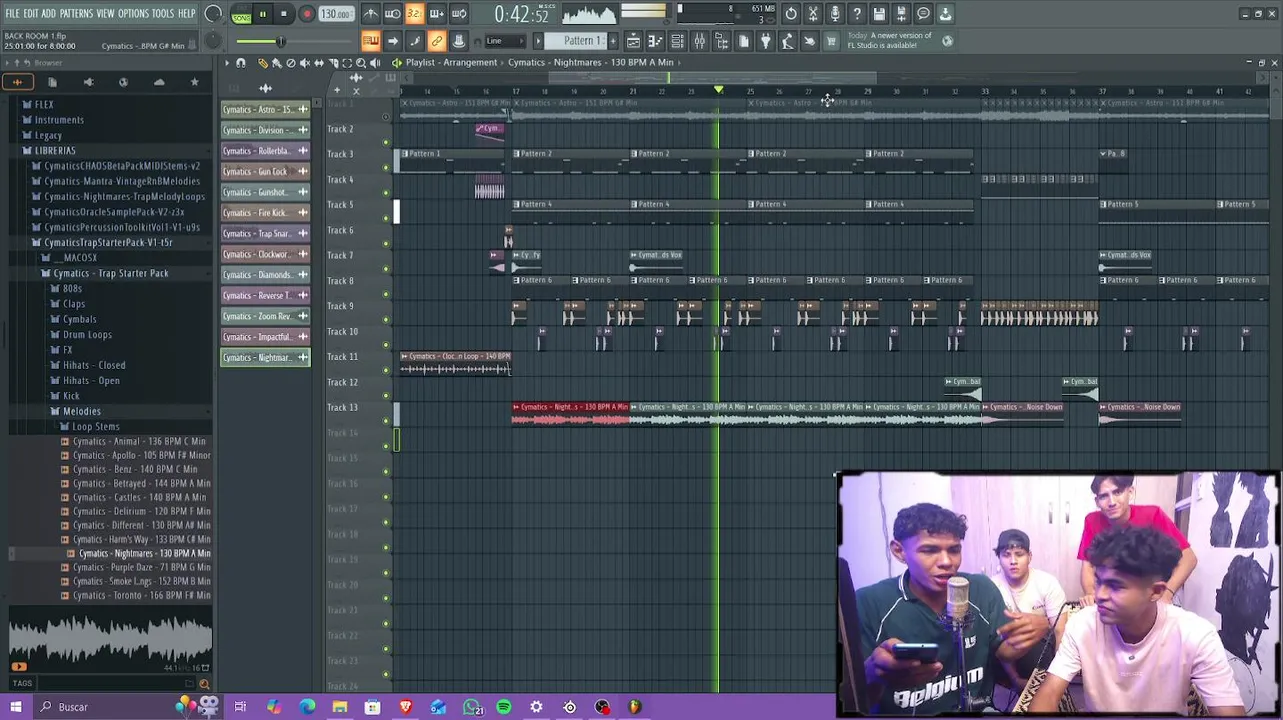Open the PATTERNS menu
The height and width of the screenshot is (720, 1283).
click(76, 14)
